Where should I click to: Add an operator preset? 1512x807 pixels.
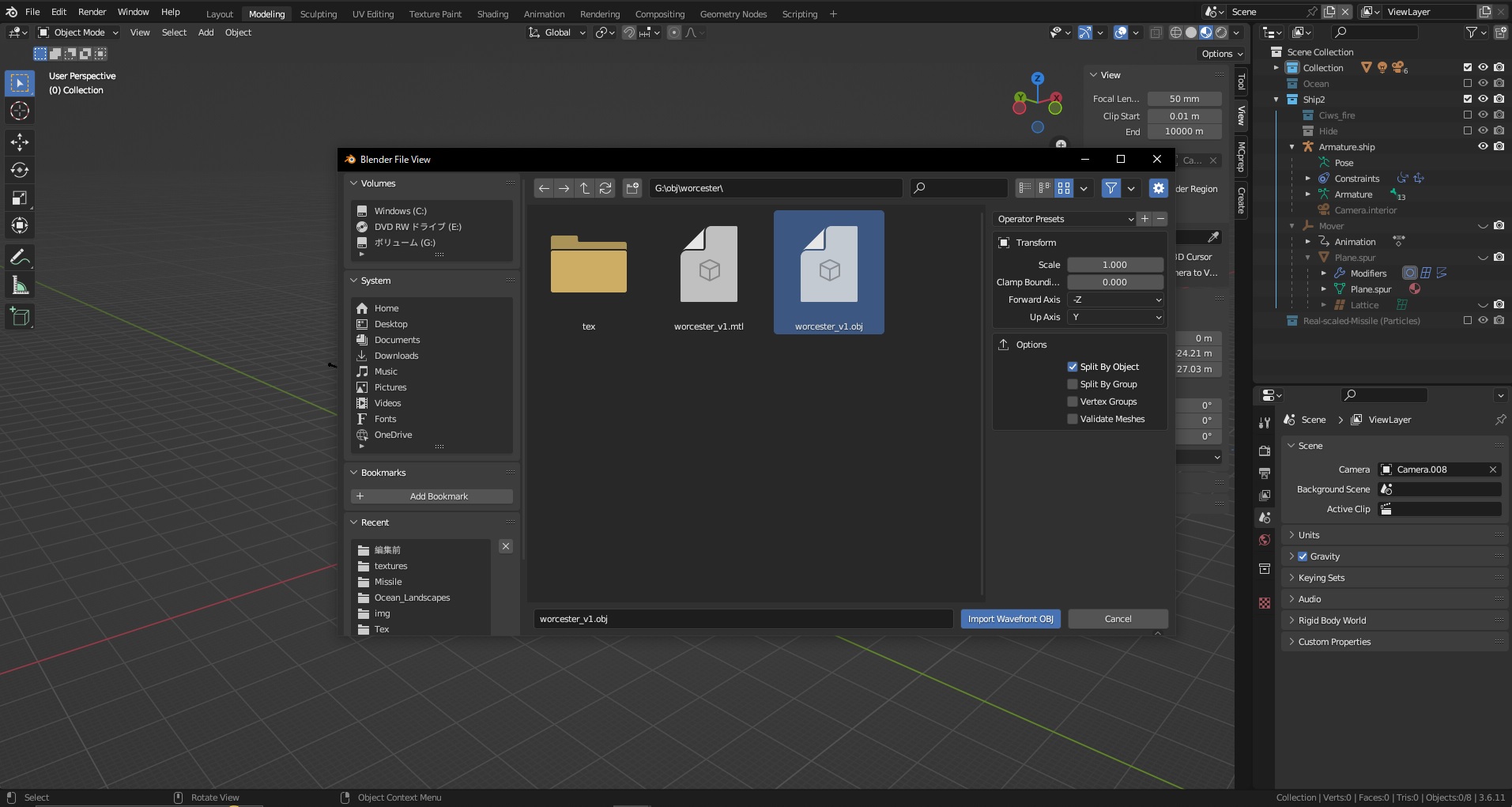(x=1144, y=219)
